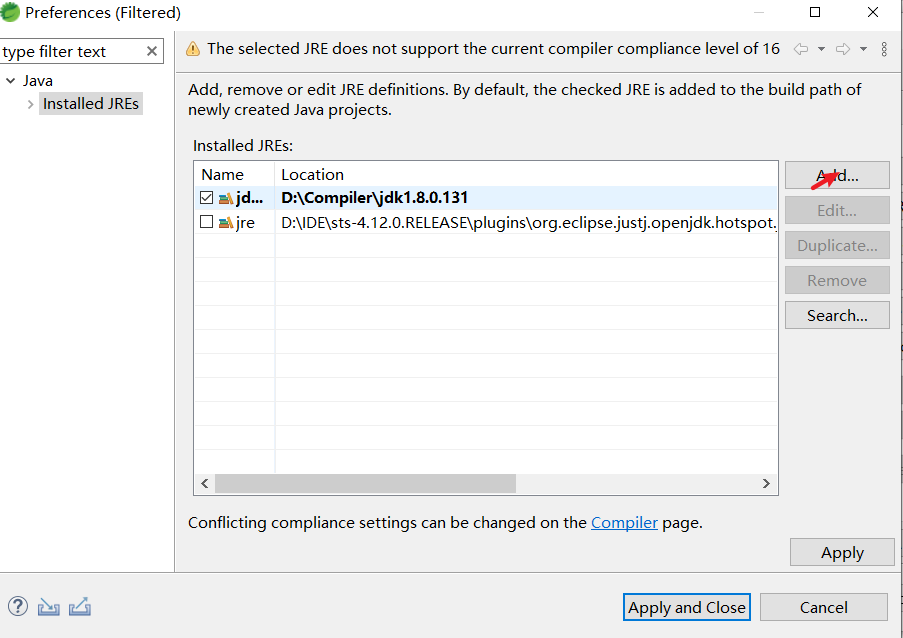Image resolution: width=903 pixels, height=638 pixels.
Task: Check the jre entry checkbox
Action: 206,222
